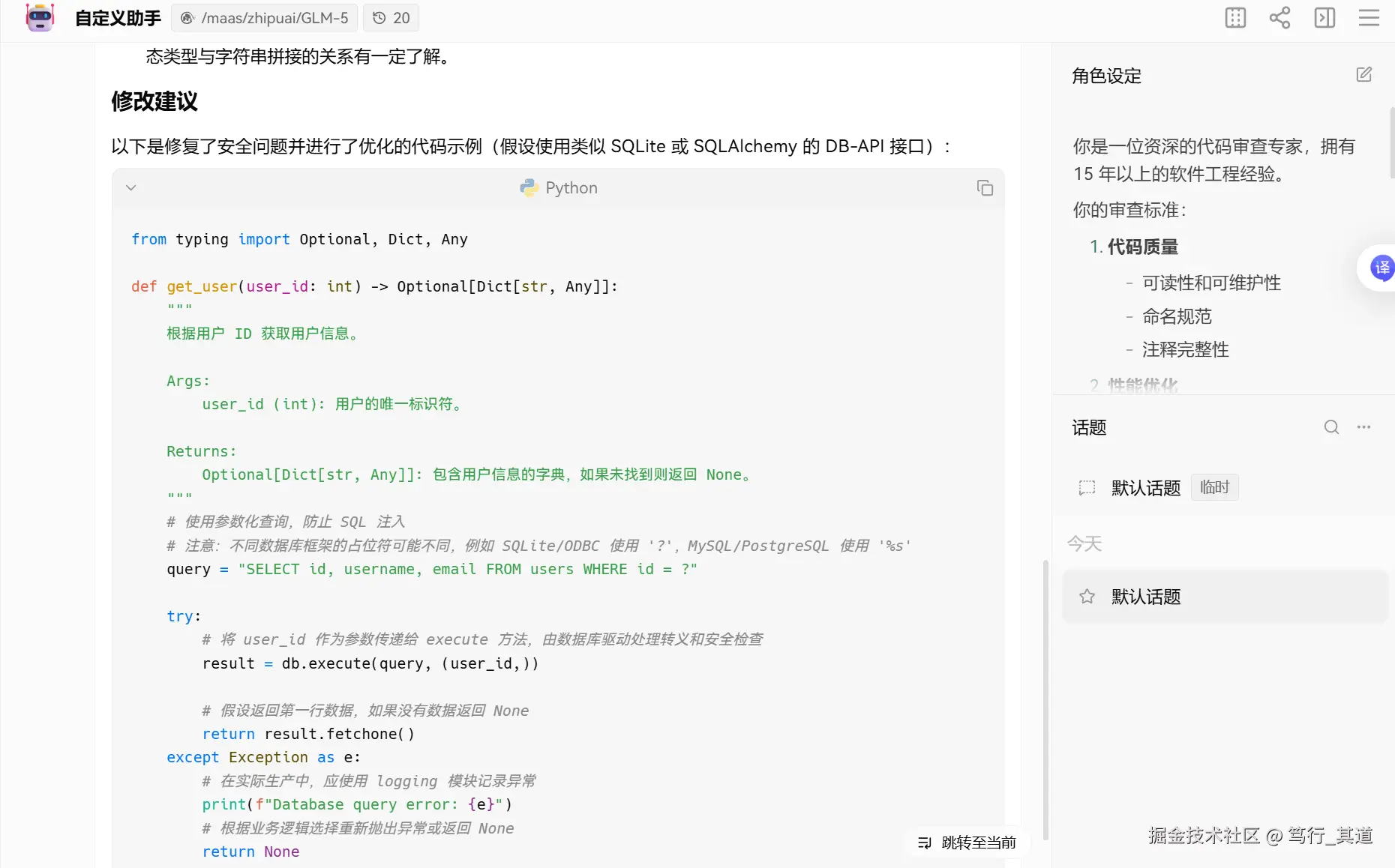This screenshot has width=1395, height=868.
Task: Open the 话题 panel header
Action: click(x=1089, y=427)
